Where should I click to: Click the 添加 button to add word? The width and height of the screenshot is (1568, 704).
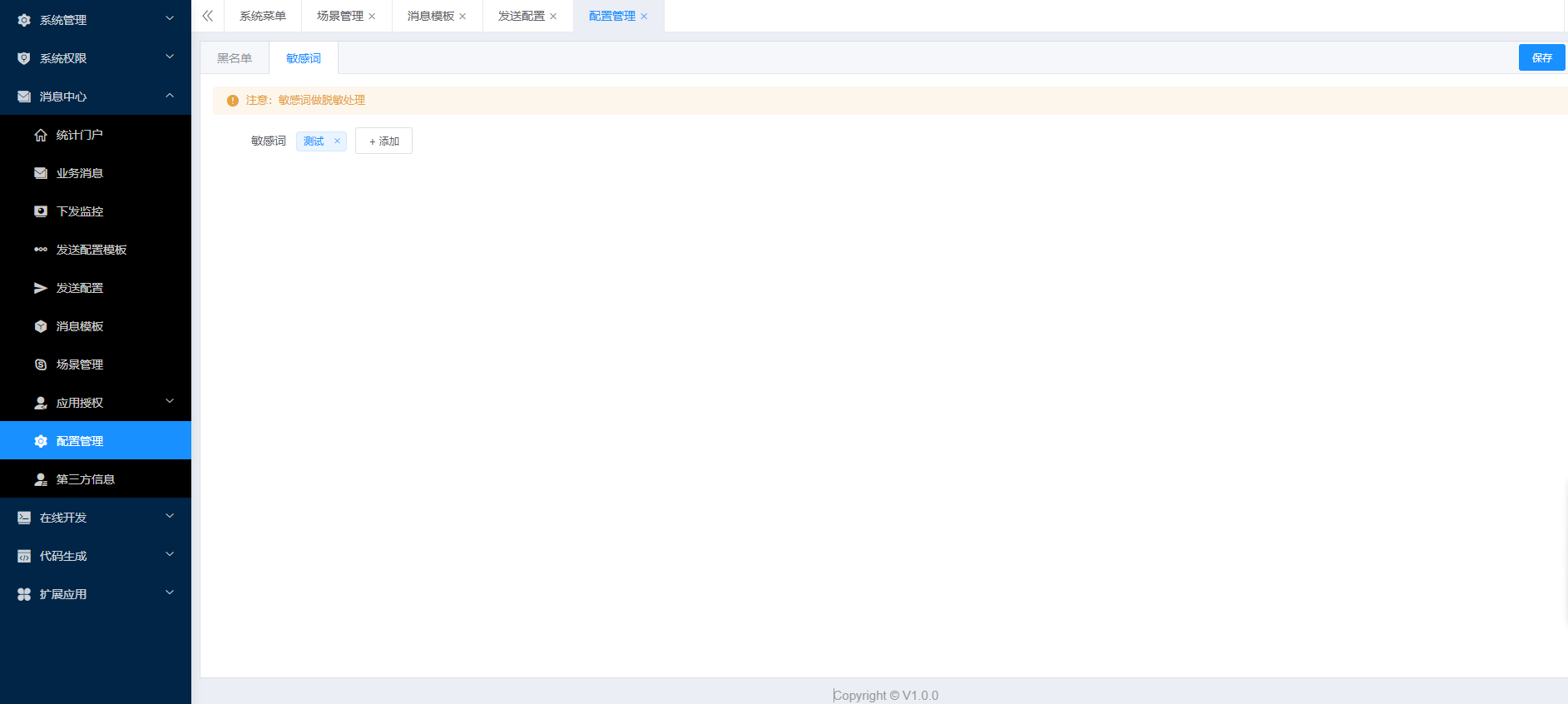[x=383, y=141]
